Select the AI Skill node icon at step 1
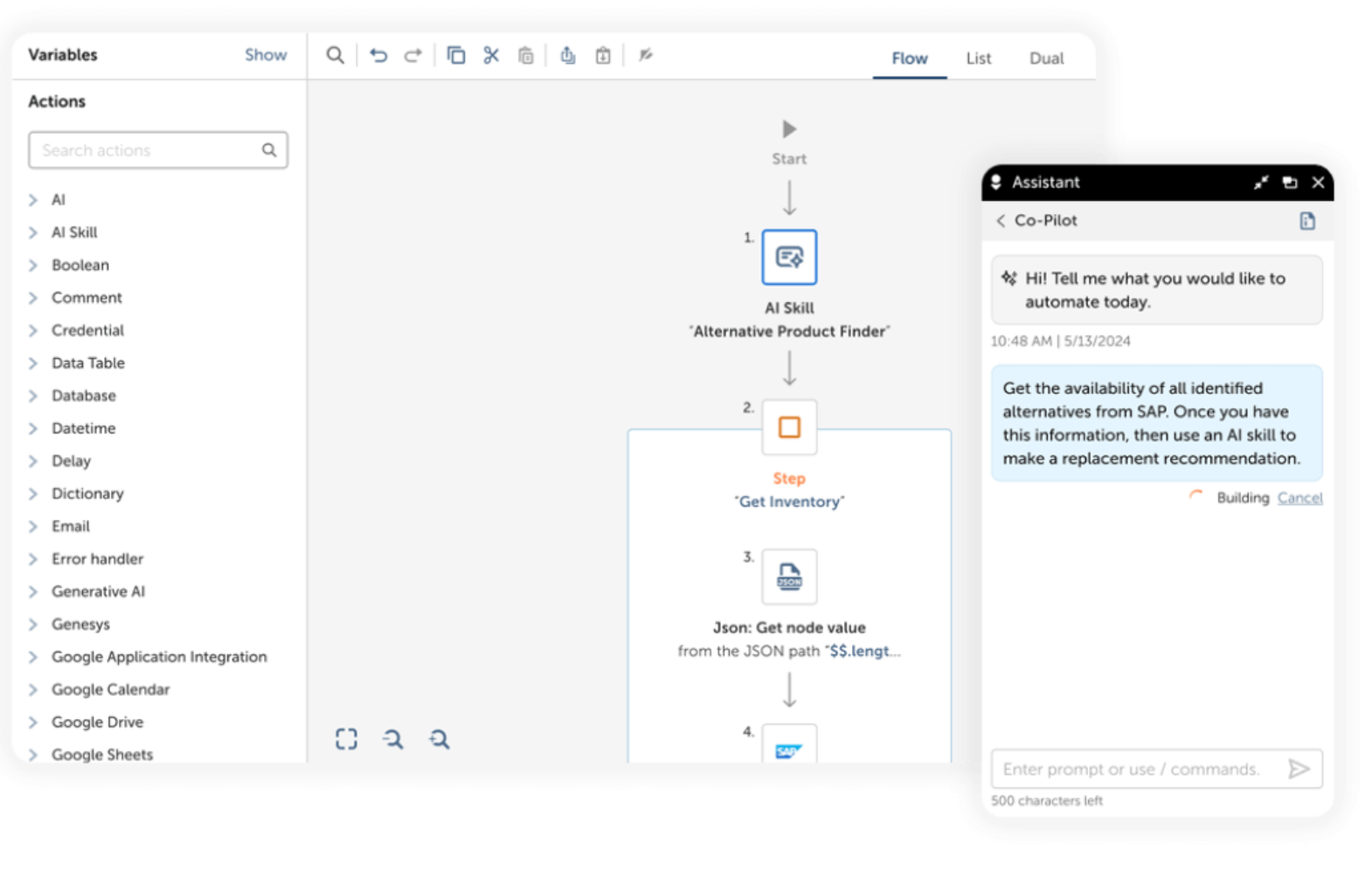This screenshot has height=878, width=1372. [789, 257]
